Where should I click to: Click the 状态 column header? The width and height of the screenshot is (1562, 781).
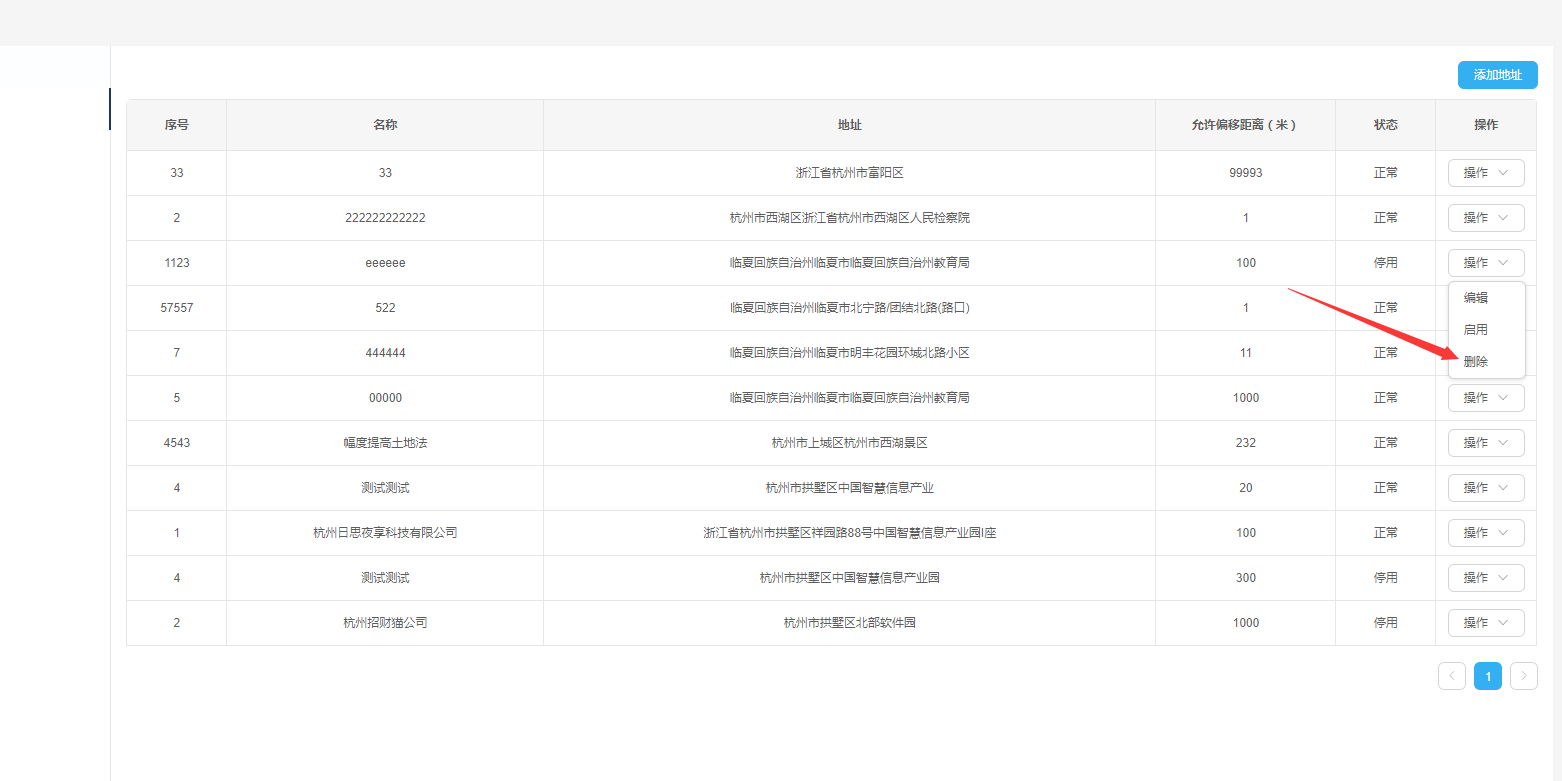tap(1385, 125)
